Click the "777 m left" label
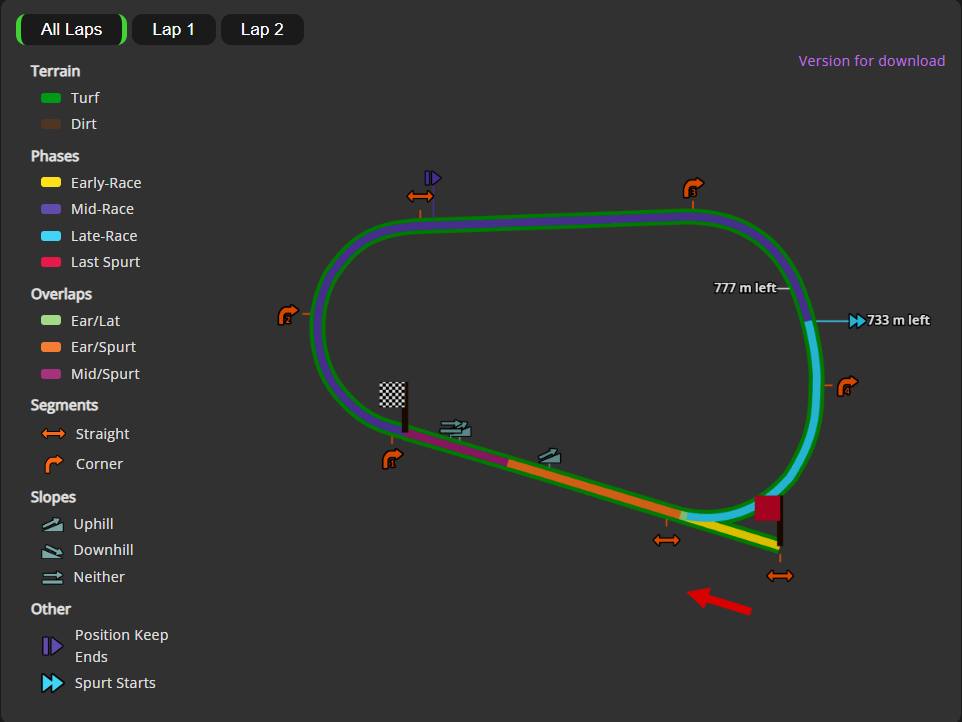The width and height of the screenshot is (962, 722). (745, 288)
